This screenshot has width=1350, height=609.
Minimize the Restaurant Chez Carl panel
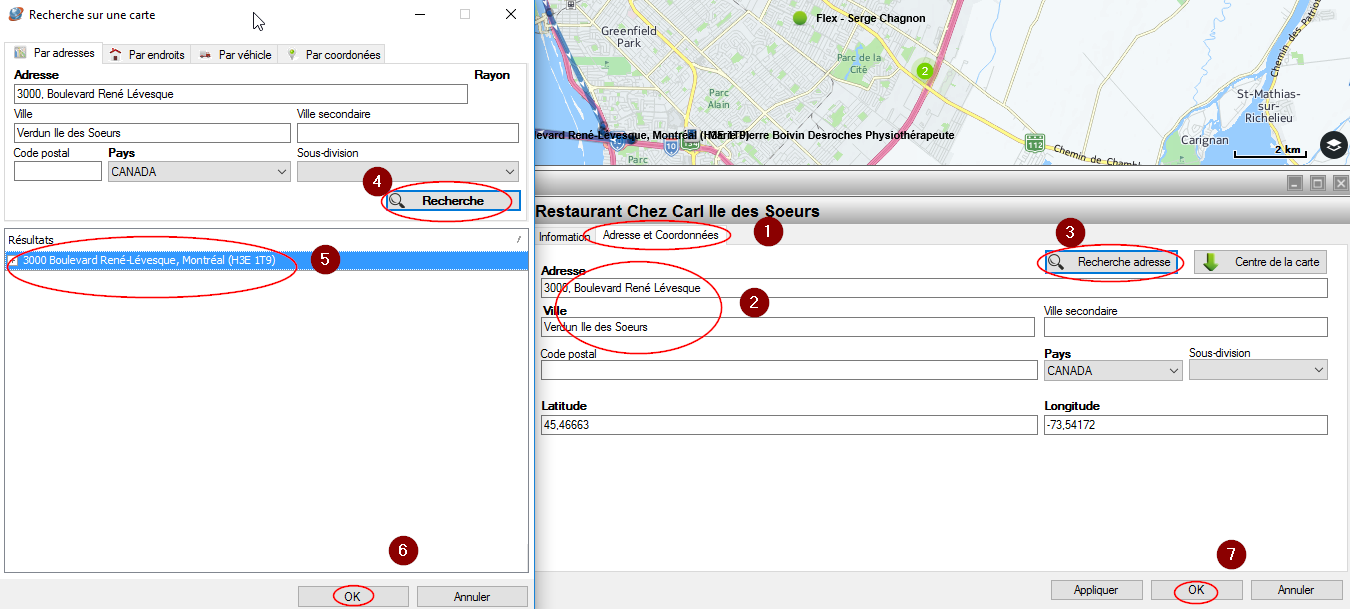tap(1295, 183)
